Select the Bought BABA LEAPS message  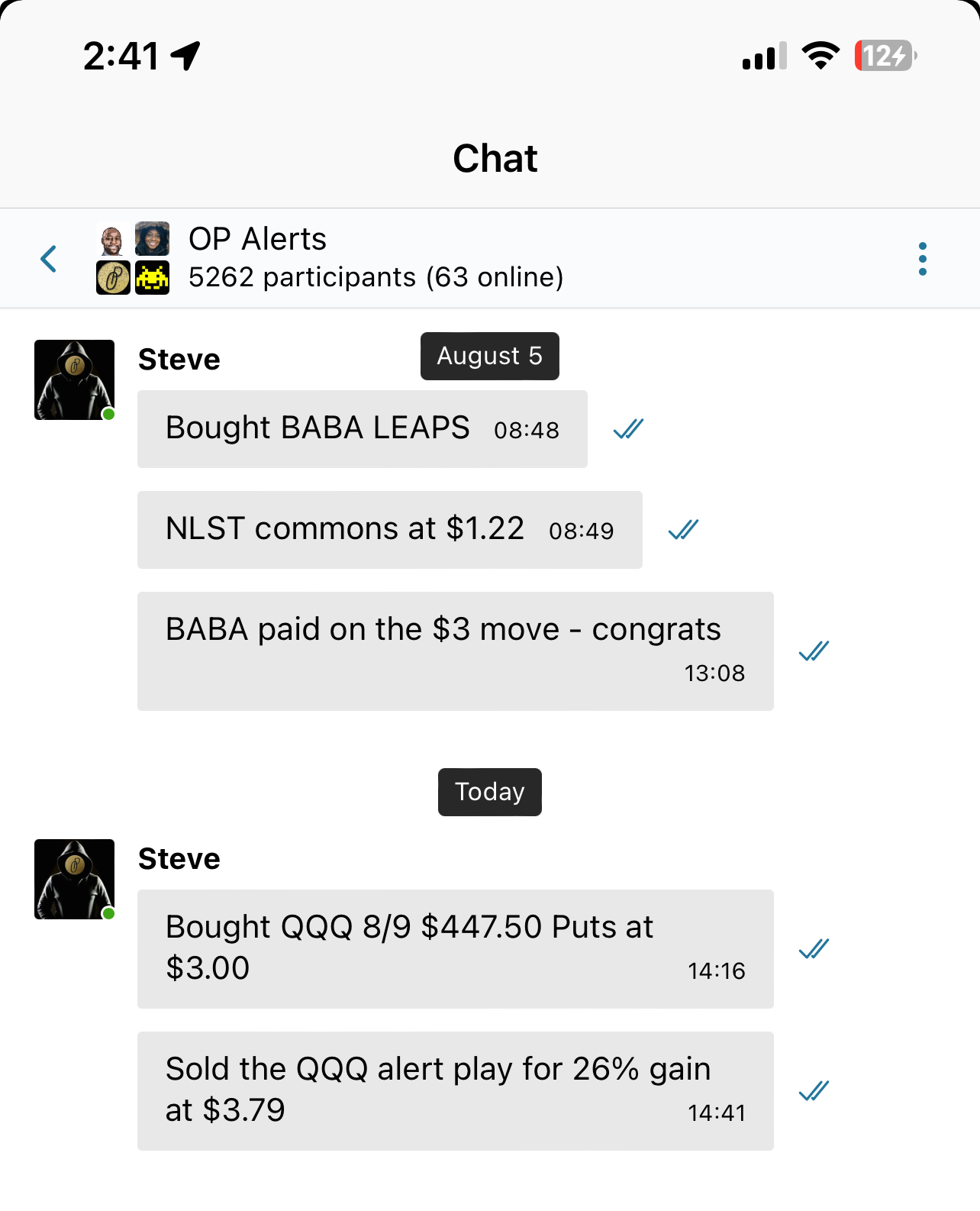[362, 428]
